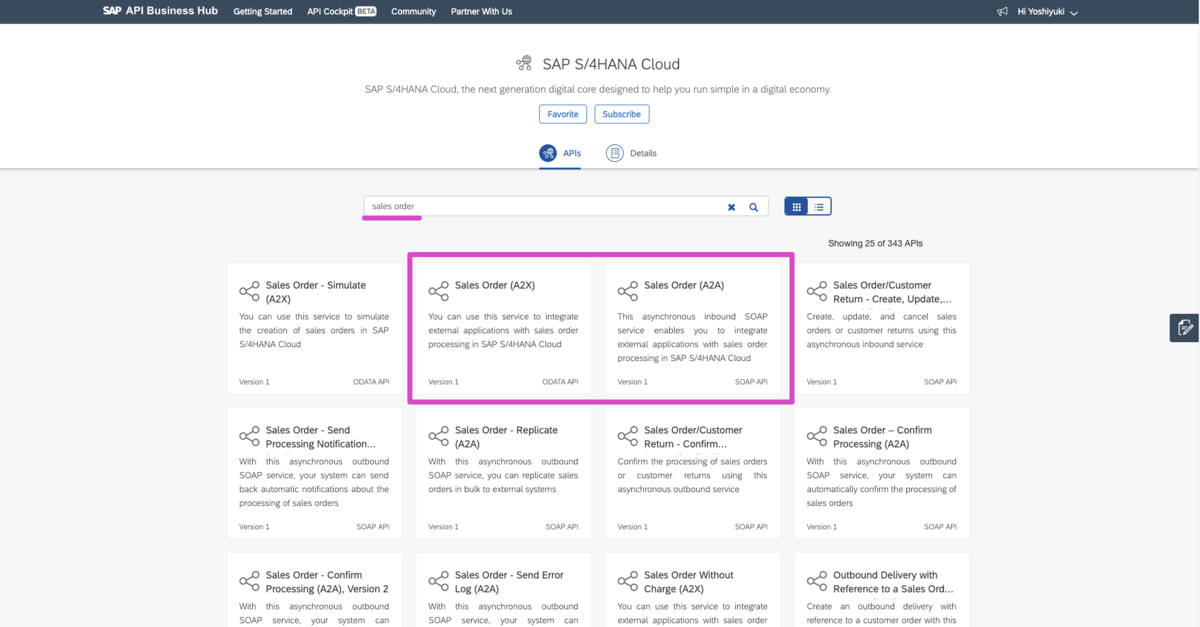Click the feedback pencil icon at right edge

1185,328
